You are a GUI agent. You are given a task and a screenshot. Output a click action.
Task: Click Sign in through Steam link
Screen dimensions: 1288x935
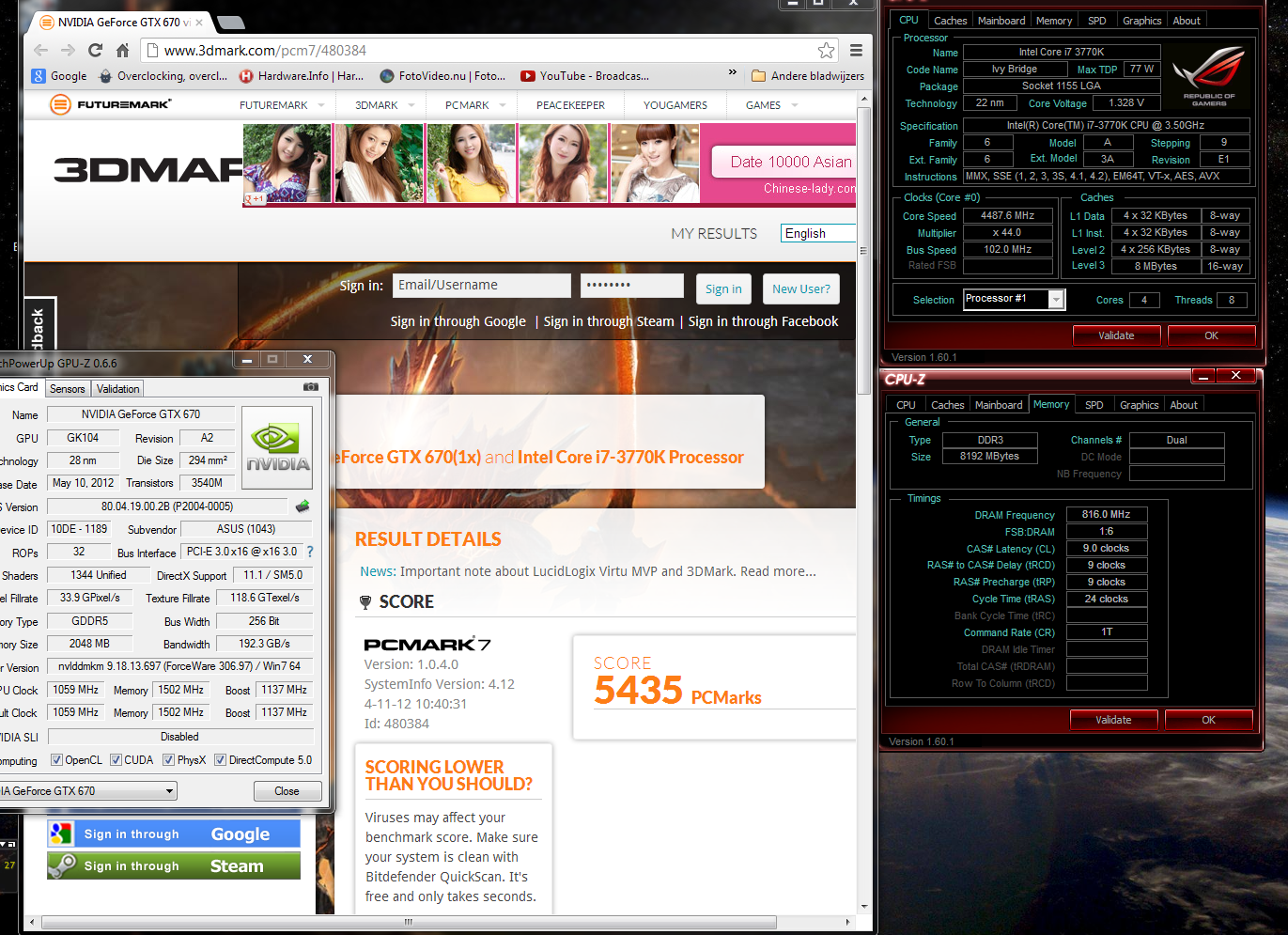coord(609,321)
